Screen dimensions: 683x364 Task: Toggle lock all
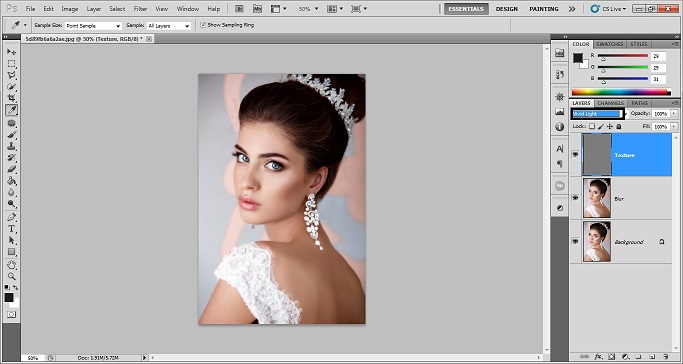619,126
